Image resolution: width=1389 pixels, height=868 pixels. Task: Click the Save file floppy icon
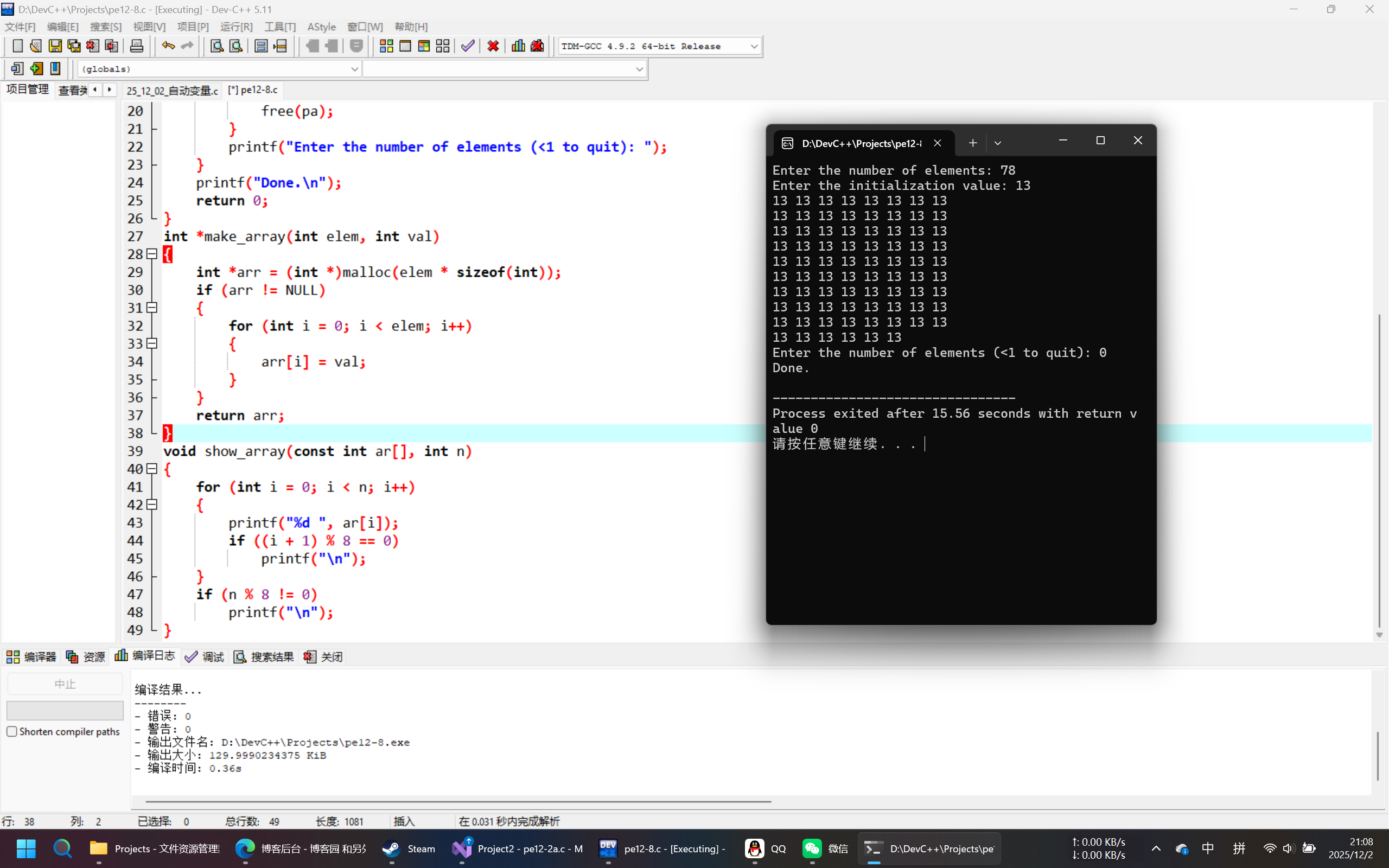pos(54,46)
